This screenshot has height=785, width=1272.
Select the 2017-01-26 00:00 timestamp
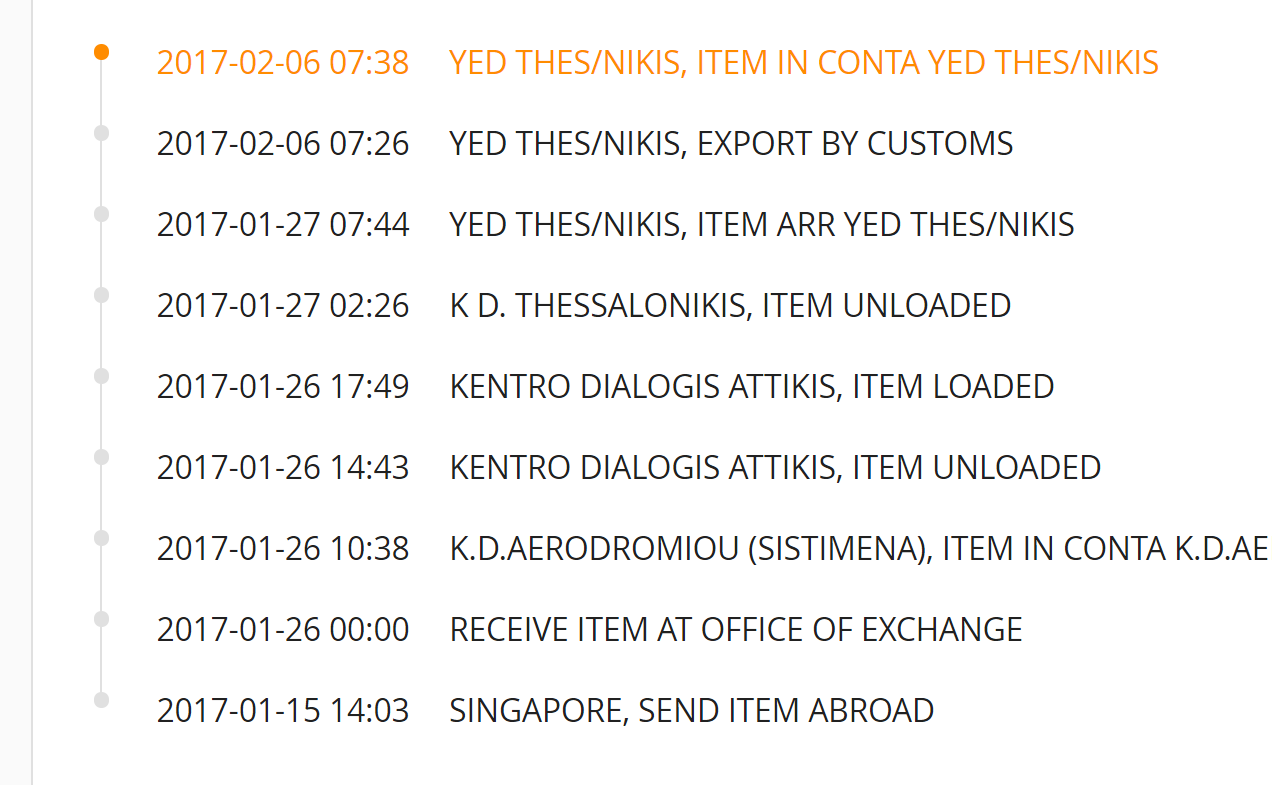(x=283, y=630)
